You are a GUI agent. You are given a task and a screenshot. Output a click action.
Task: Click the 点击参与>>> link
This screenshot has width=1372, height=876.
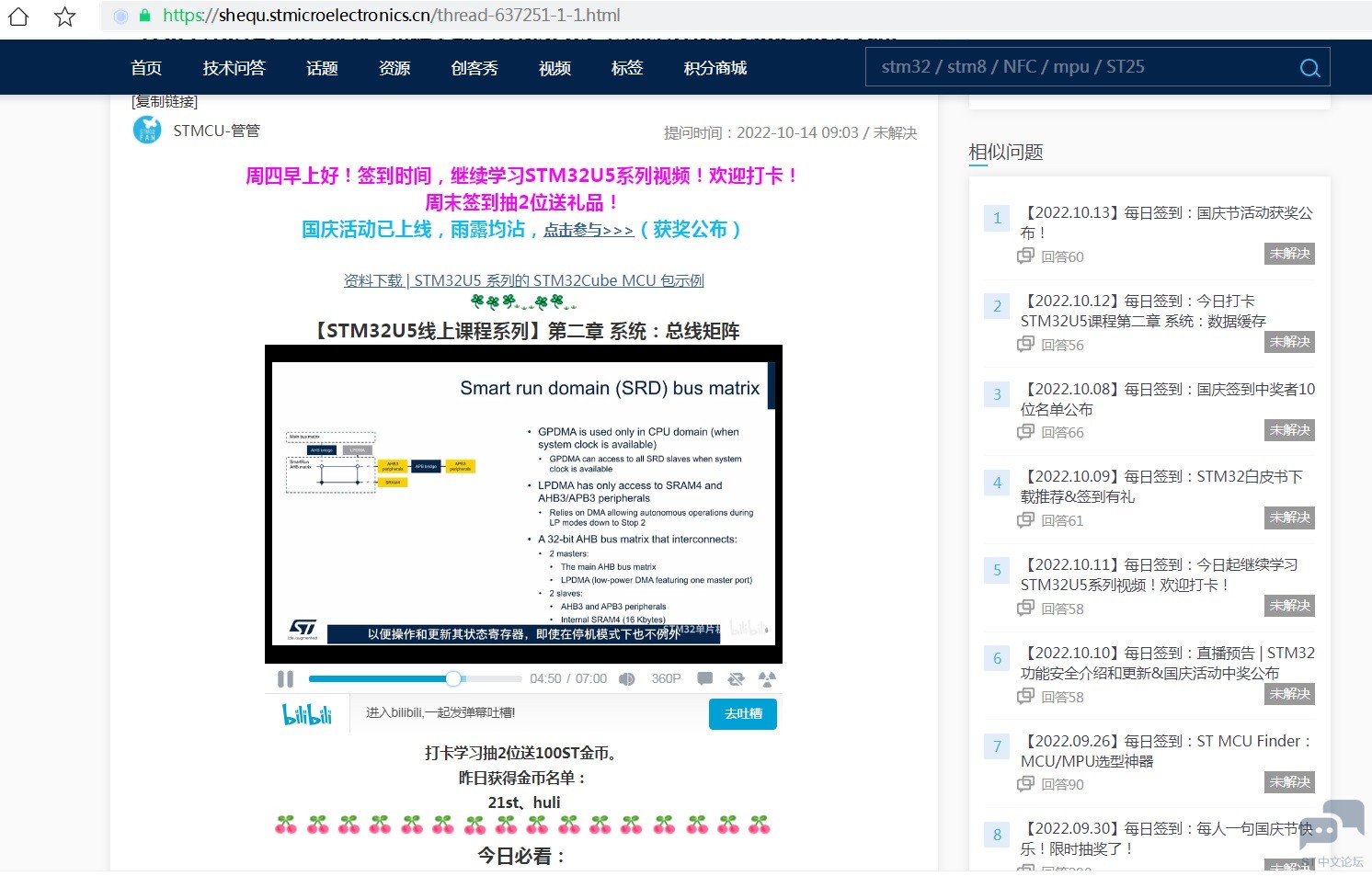(x=589, y=230)
